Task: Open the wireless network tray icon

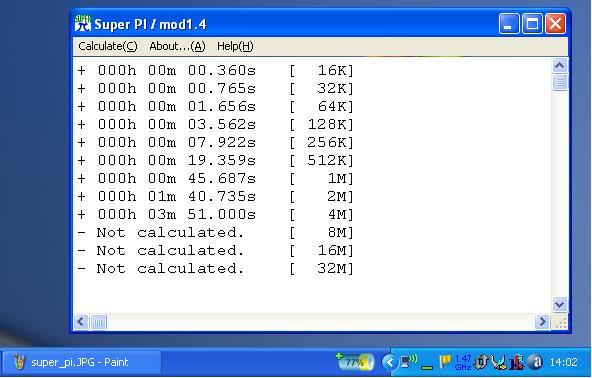Action: click(409, 362)
